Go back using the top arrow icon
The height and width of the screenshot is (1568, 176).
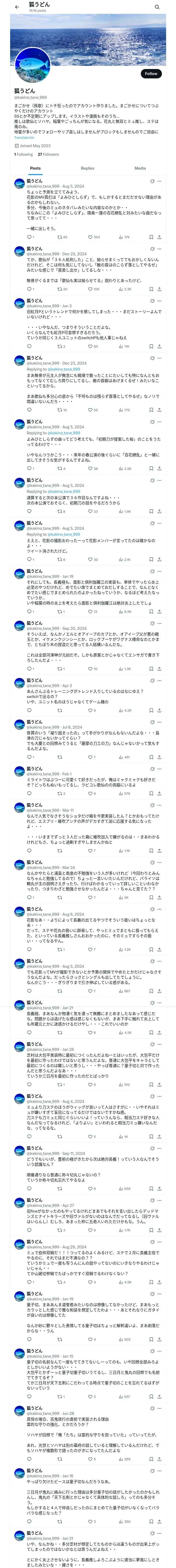point(17,7)
